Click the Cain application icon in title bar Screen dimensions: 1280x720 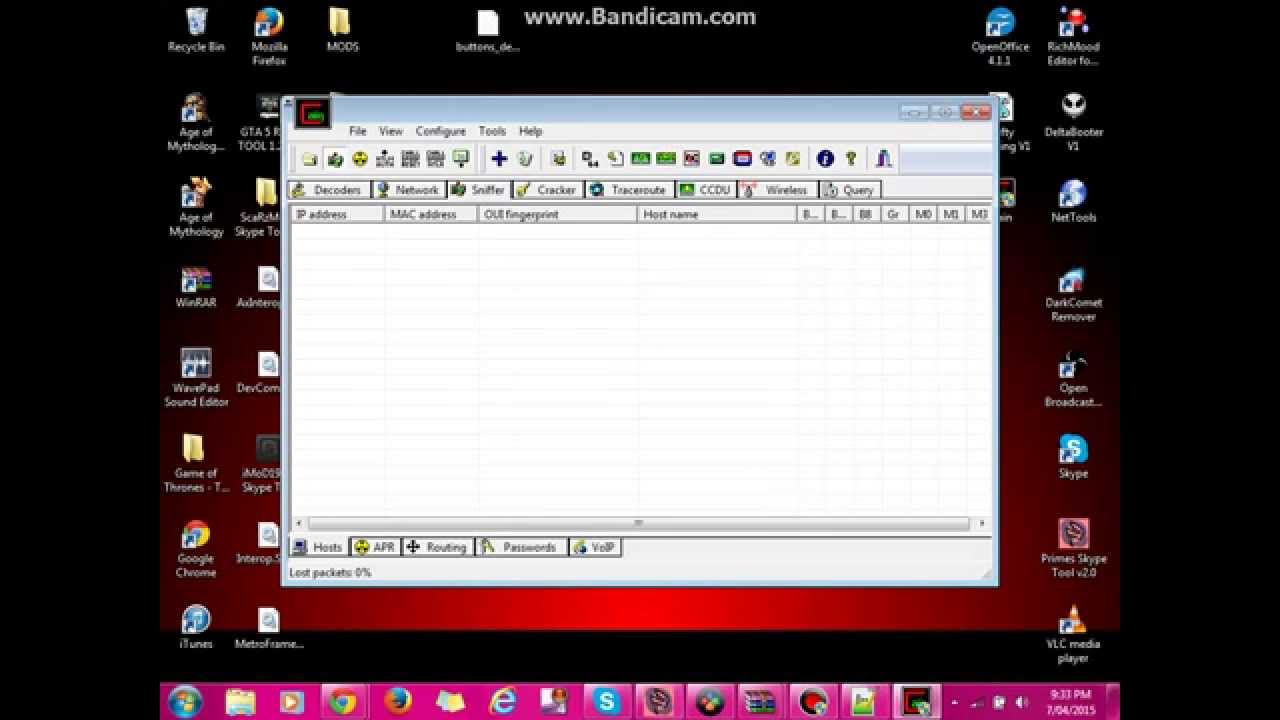312,113
